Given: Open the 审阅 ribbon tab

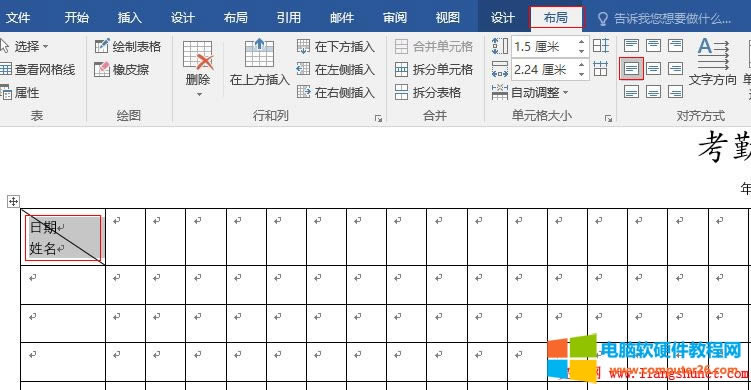Looking at the screenshot, I should tap(395, 18).
